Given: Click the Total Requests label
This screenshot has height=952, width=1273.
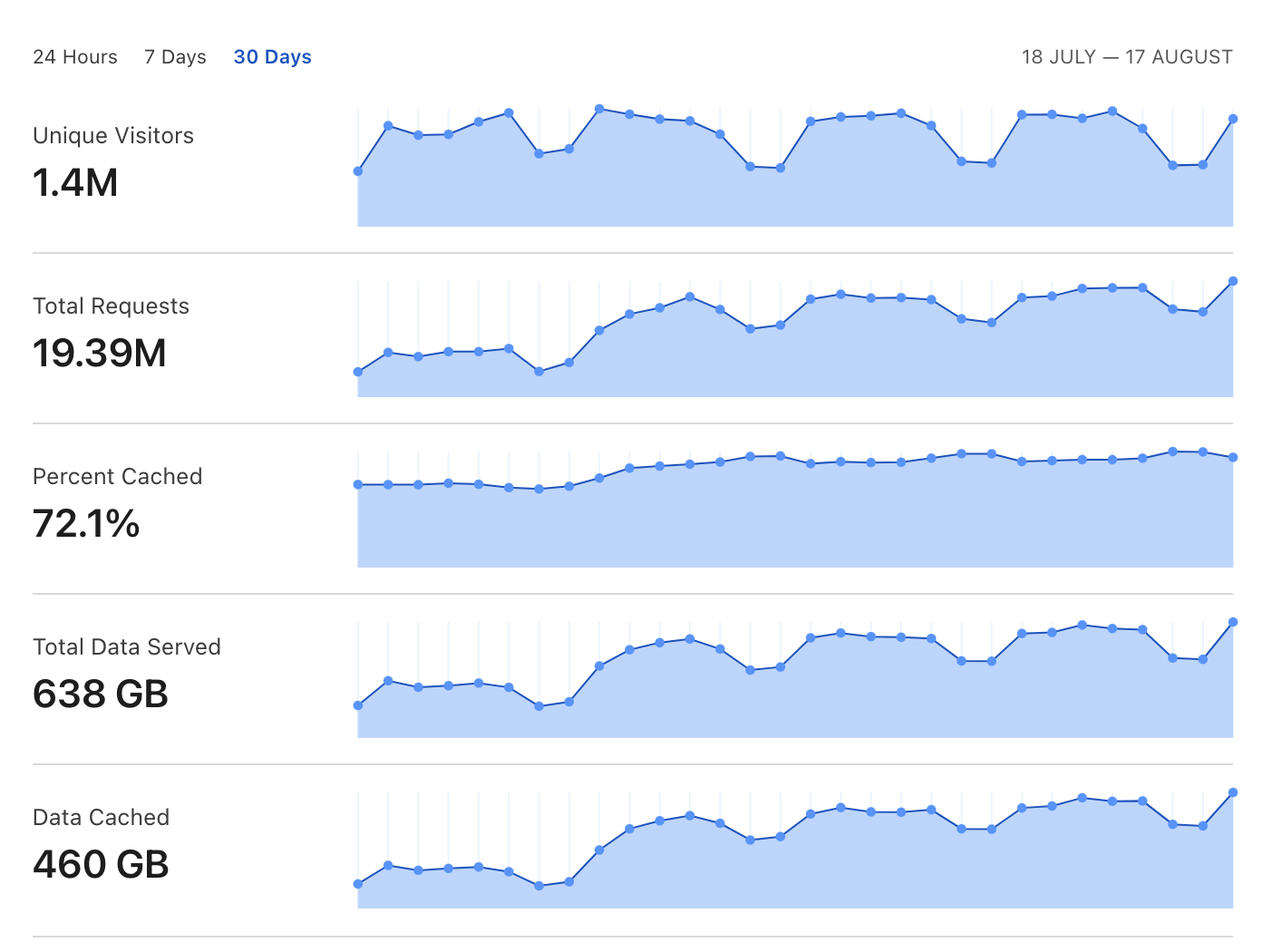Looking at the screenshot, I should pos(112,306).
